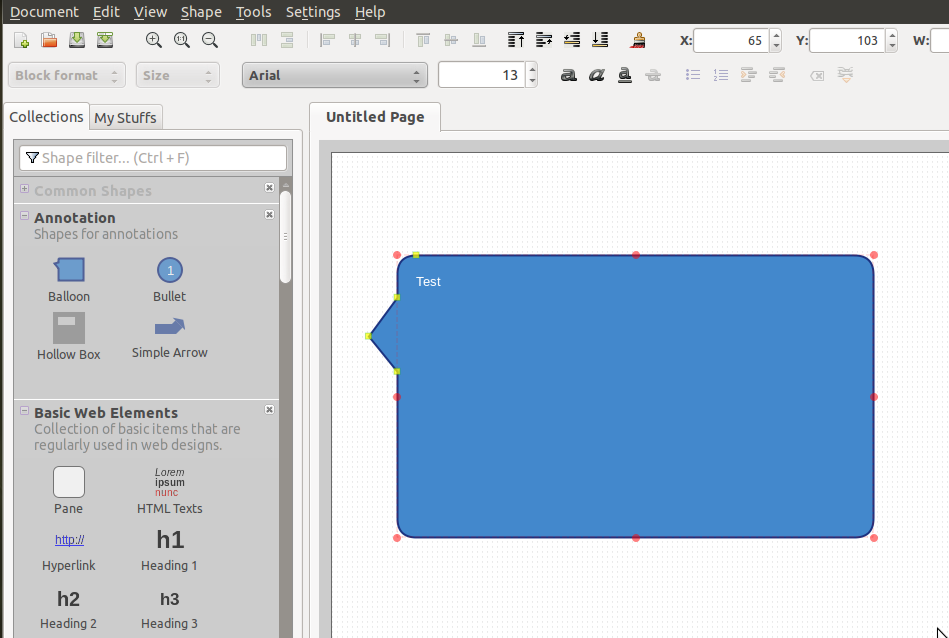The width and height of the screenshot is (949, 638).
Task: Open the Block format dropdown
Action: pyautogui.click(x=67, y=75)
